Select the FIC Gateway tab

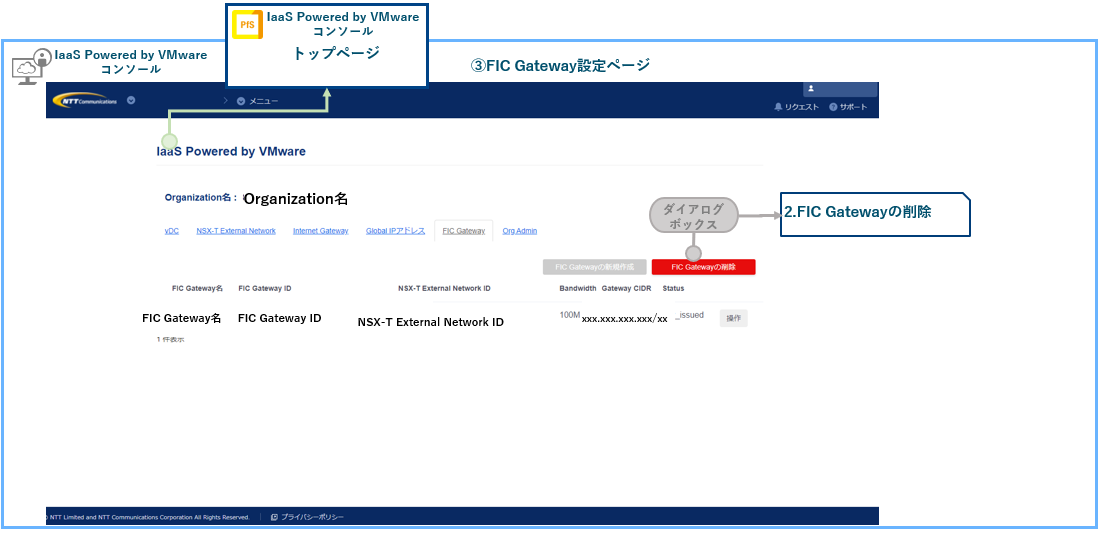(x=464, y=231)
